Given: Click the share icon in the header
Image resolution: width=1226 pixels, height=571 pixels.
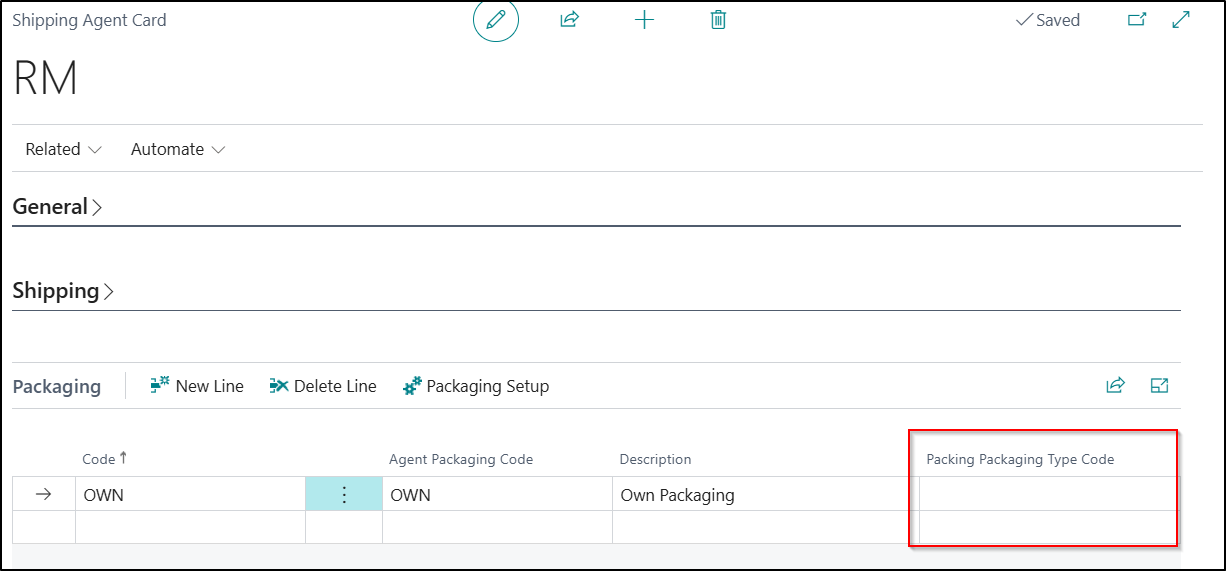Looking at the screenshot, I should (570, 20).
